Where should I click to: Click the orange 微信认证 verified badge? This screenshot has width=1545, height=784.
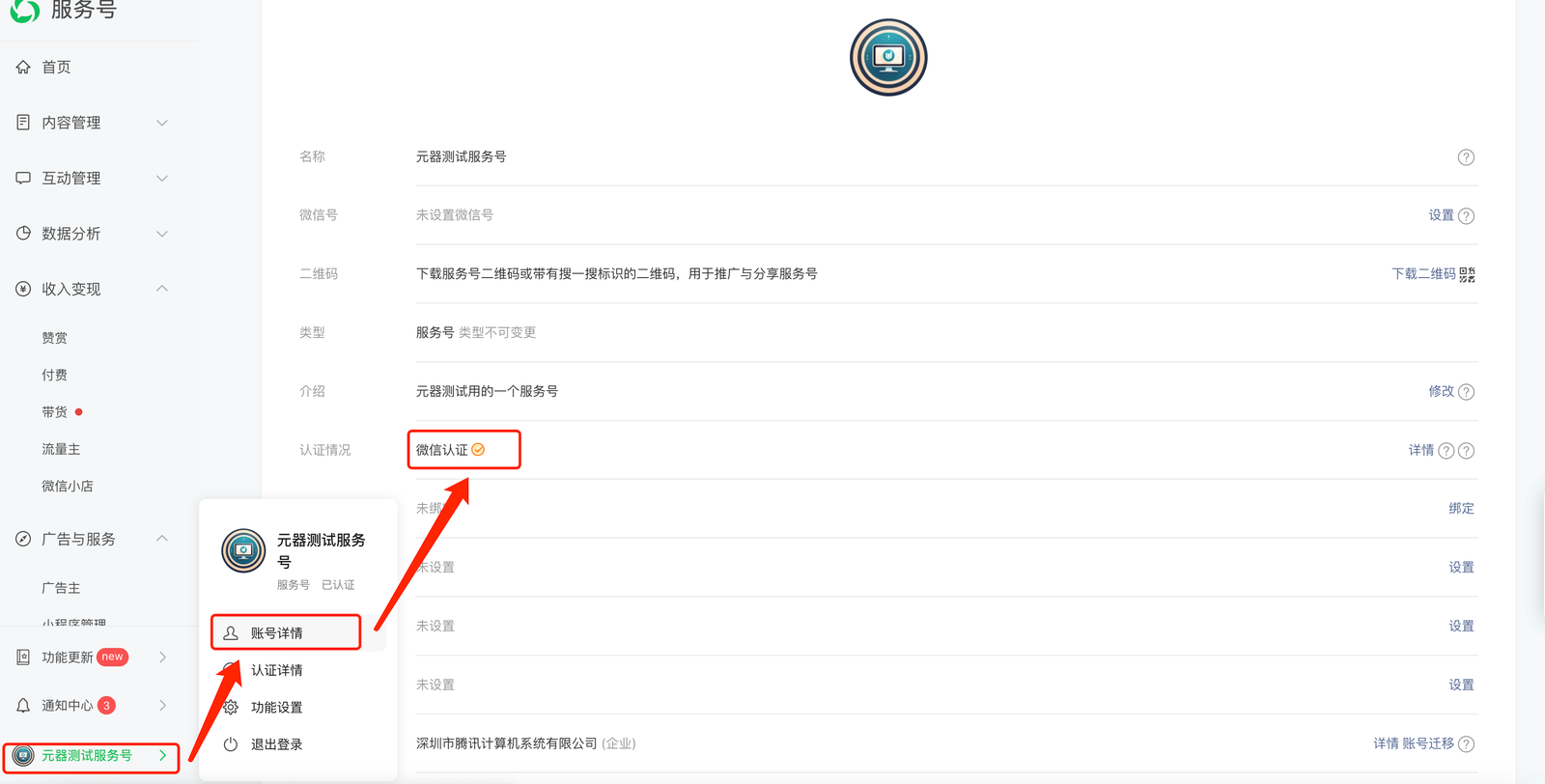[x=478, y=450]
